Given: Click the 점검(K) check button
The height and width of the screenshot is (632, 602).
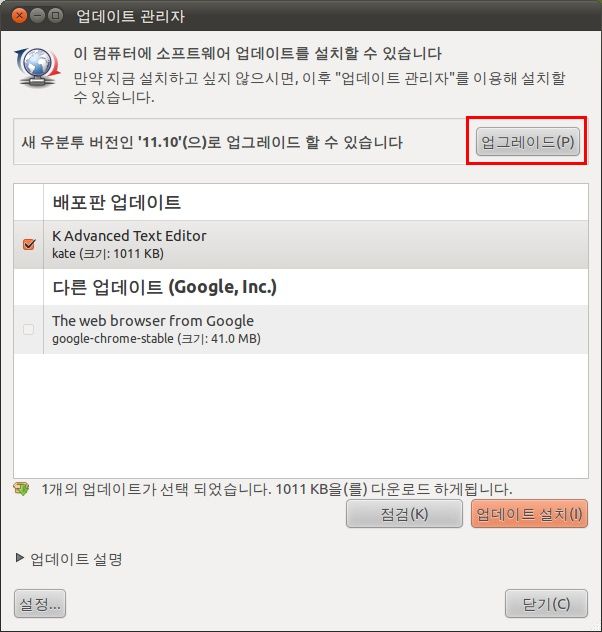Looking at the screenshot, I should [404, 514].
